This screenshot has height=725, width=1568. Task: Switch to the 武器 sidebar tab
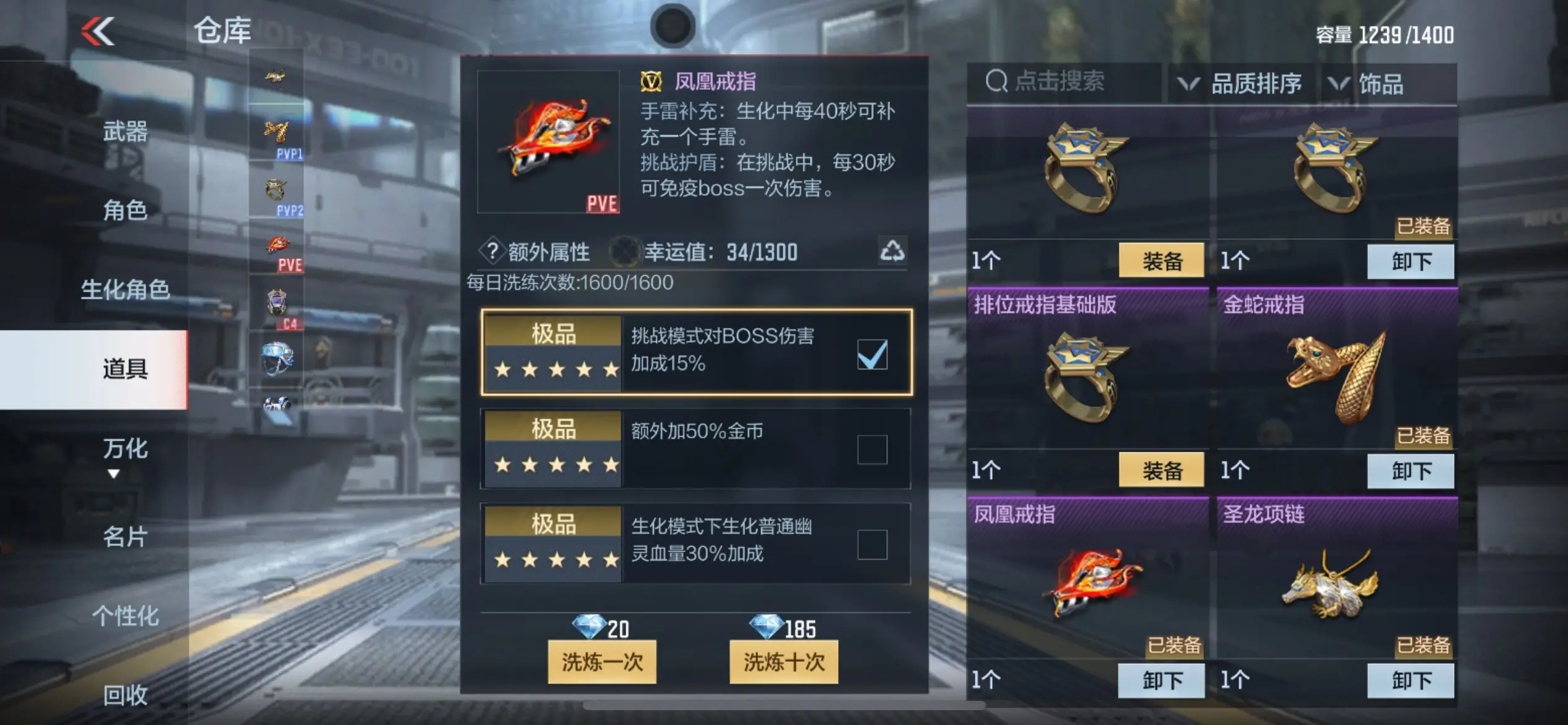125,131
